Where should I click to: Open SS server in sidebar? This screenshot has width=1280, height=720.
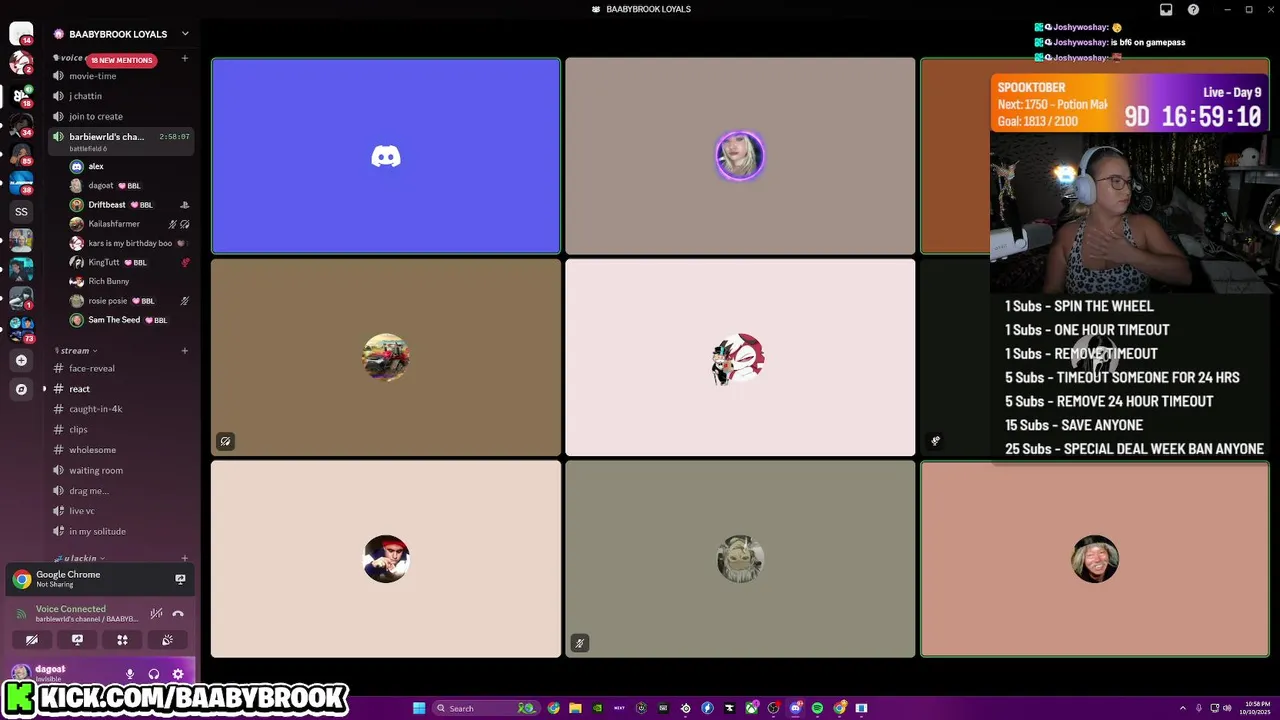tap(21, 212)
